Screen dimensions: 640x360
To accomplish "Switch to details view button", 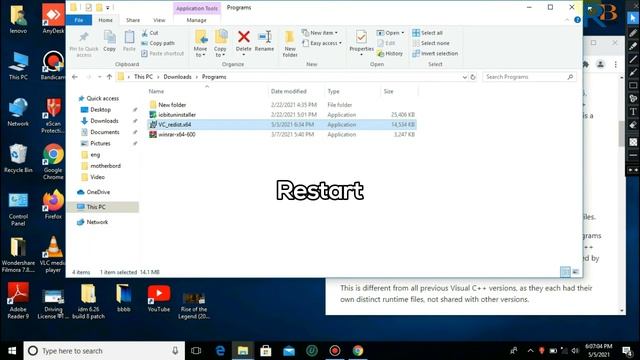I will coord(565,272).
